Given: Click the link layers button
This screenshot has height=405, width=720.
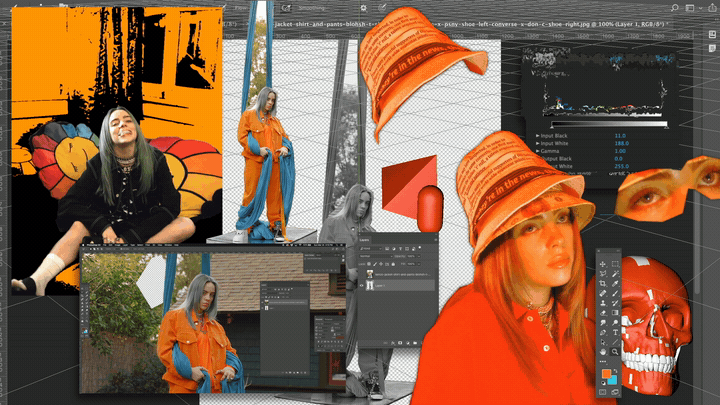Looking at the screenshot, I should point(386,343).
